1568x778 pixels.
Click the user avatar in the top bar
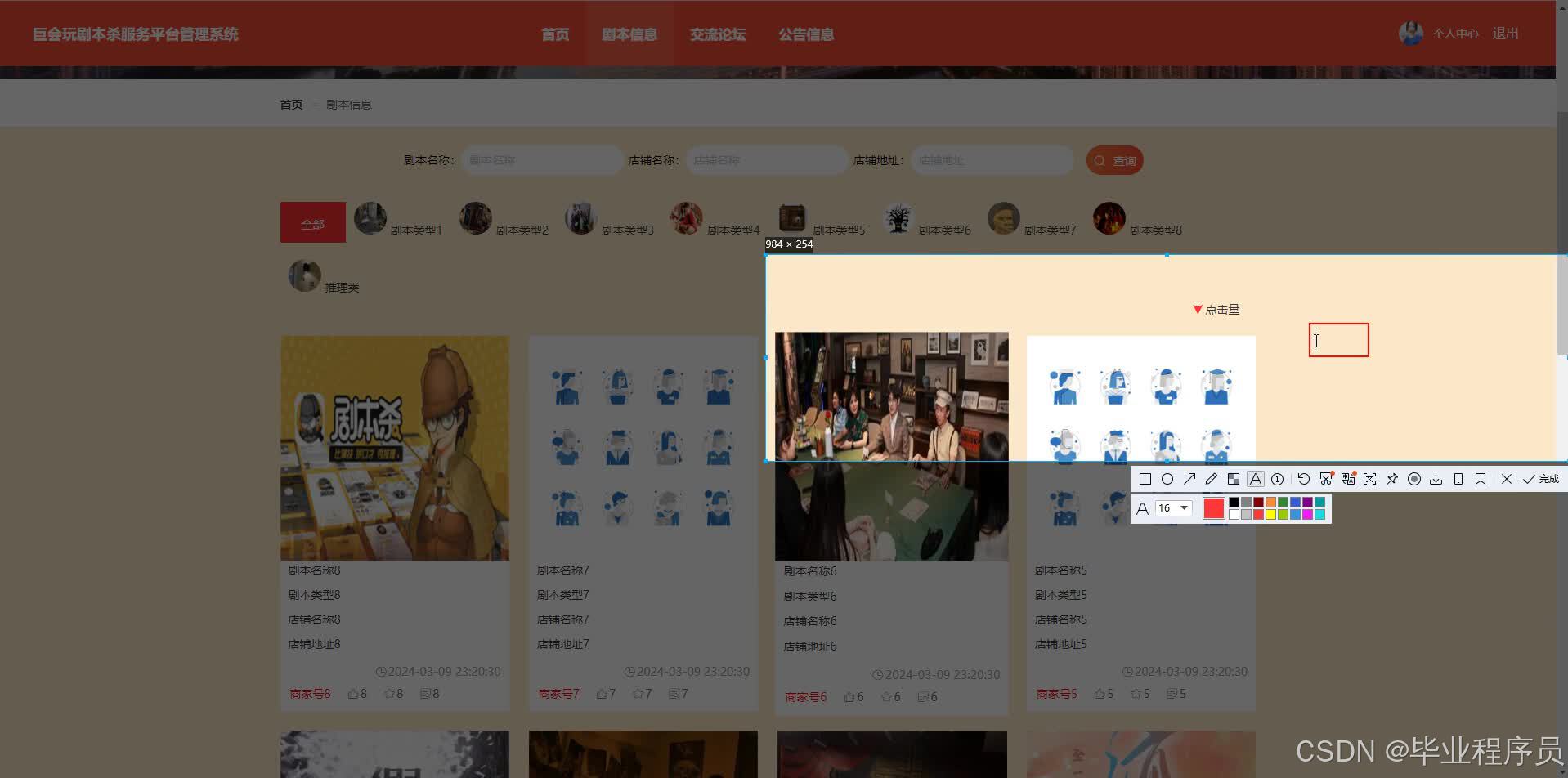(1410, 33)
